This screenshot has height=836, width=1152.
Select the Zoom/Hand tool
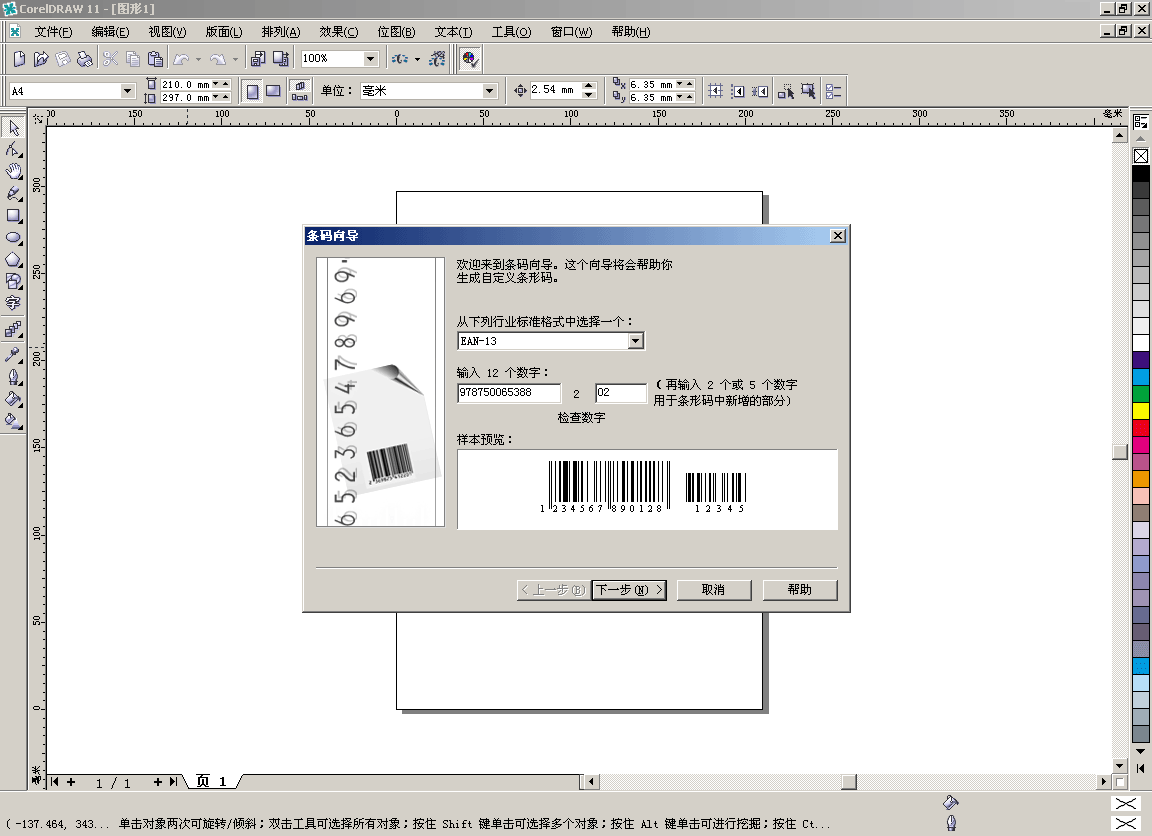point(13,172)
